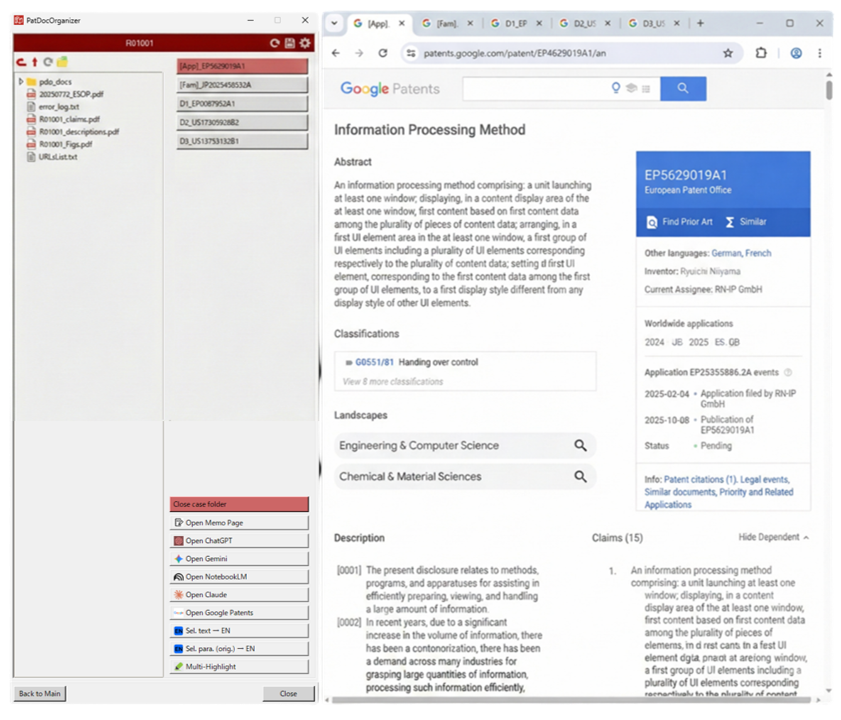Switch to the [Fam] browser tab

click(447, 24)
